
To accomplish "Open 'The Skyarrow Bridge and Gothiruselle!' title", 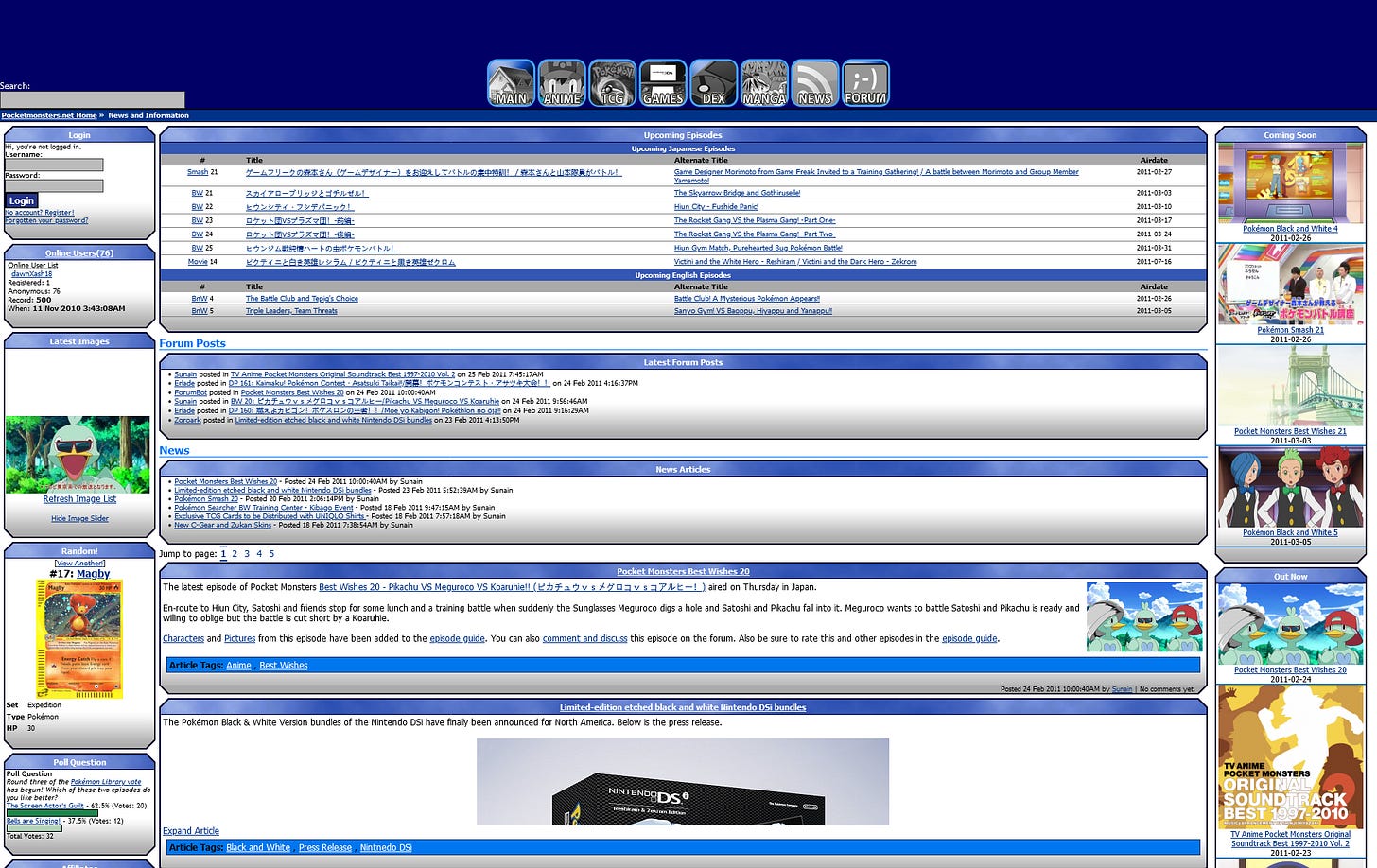I will coord(737,193).
